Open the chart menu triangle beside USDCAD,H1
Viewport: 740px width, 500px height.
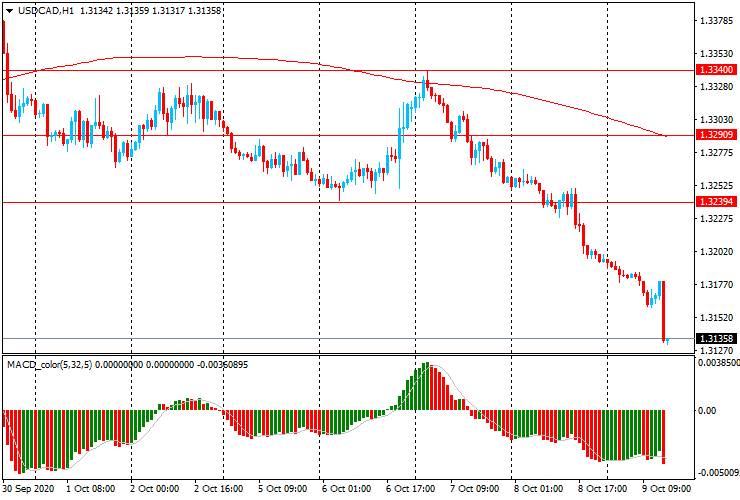(x=9, y=10)
